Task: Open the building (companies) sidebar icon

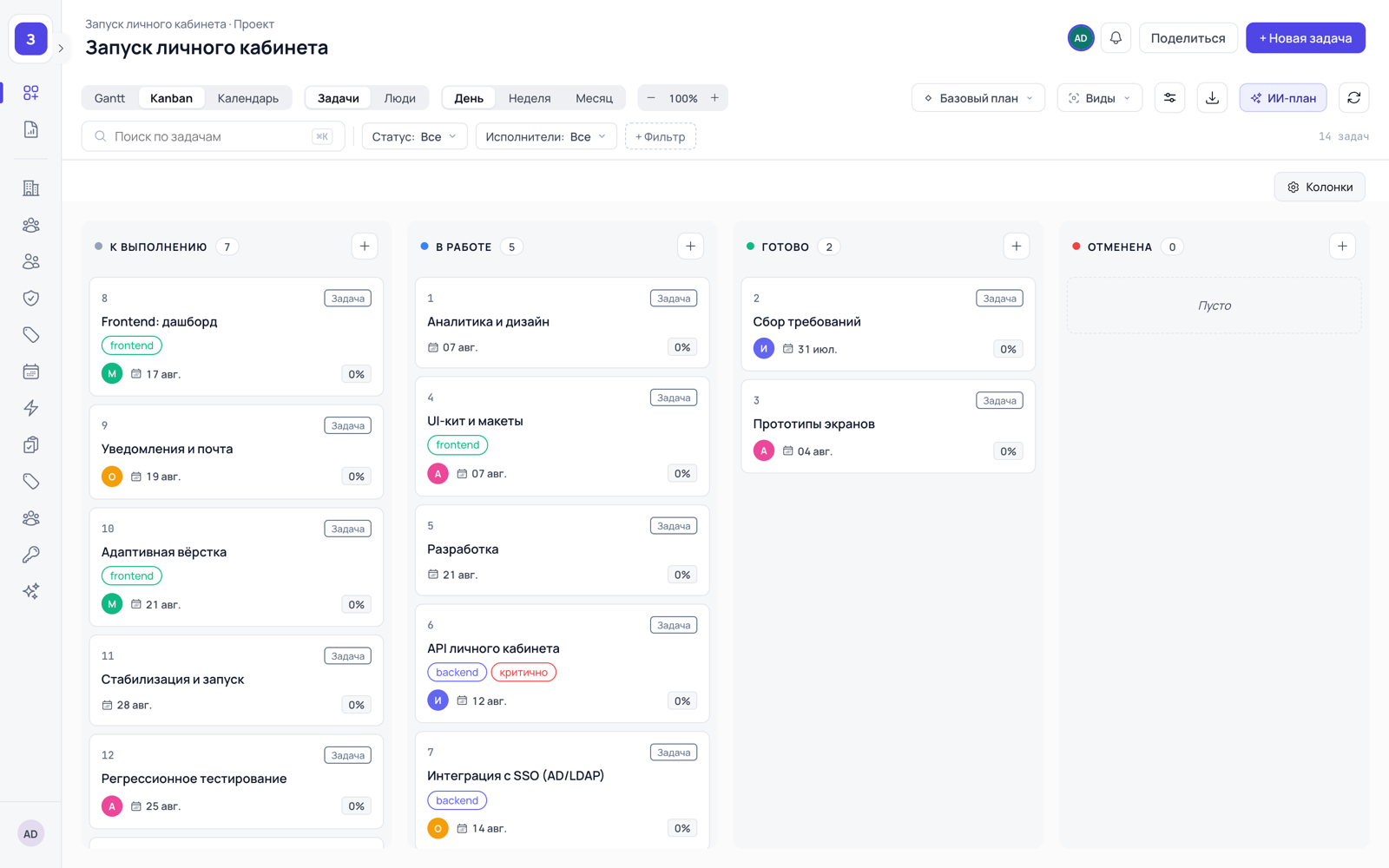Action: pyautogui.click(x=31, y=188)
